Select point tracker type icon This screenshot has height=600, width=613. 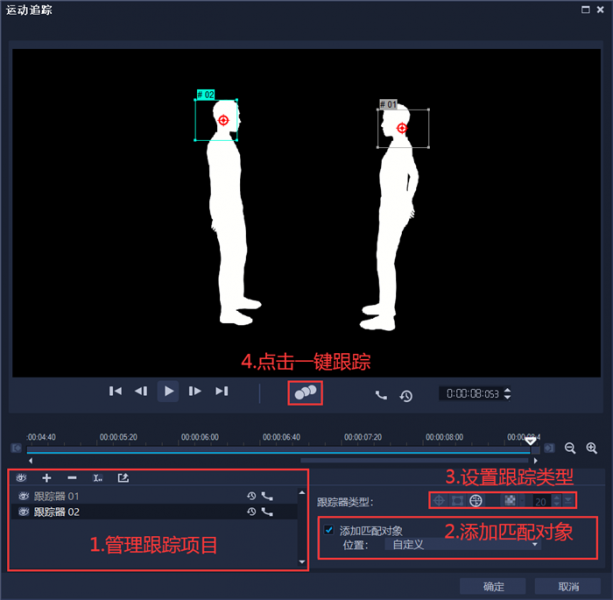pos(439,500)
